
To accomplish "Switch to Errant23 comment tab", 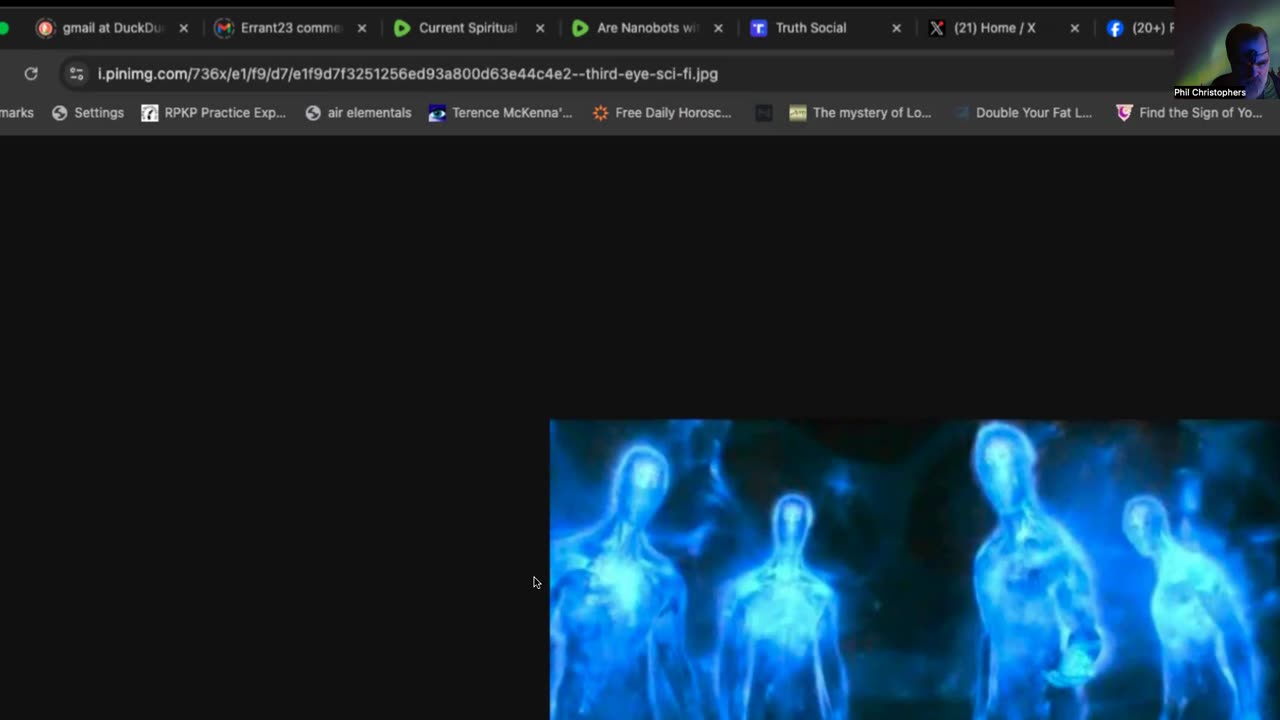I will point(291,28).
